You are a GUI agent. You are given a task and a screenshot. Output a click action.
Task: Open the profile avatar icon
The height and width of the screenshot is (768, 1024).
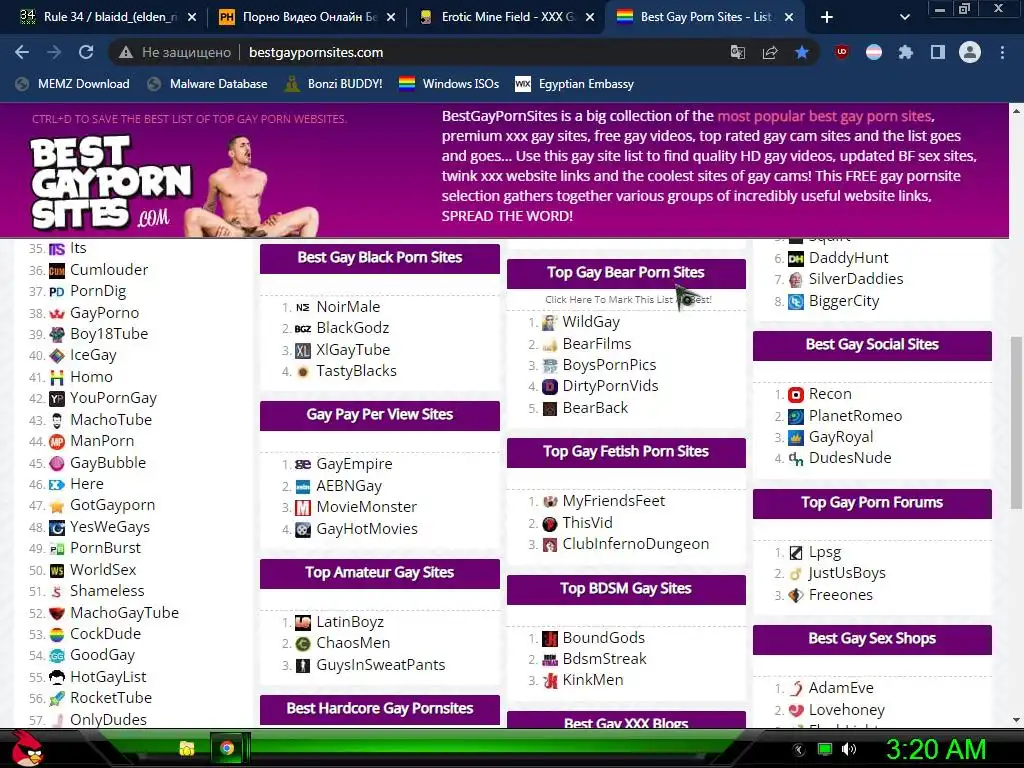[x=970, y=52]
